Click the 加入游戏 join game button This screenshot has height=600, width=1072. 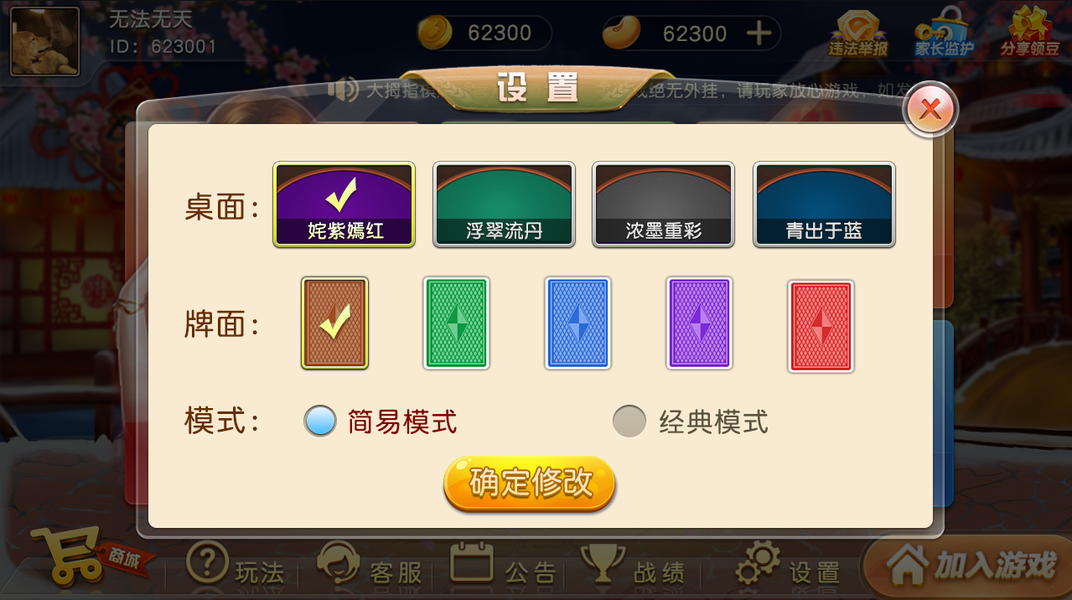point(967,566)
